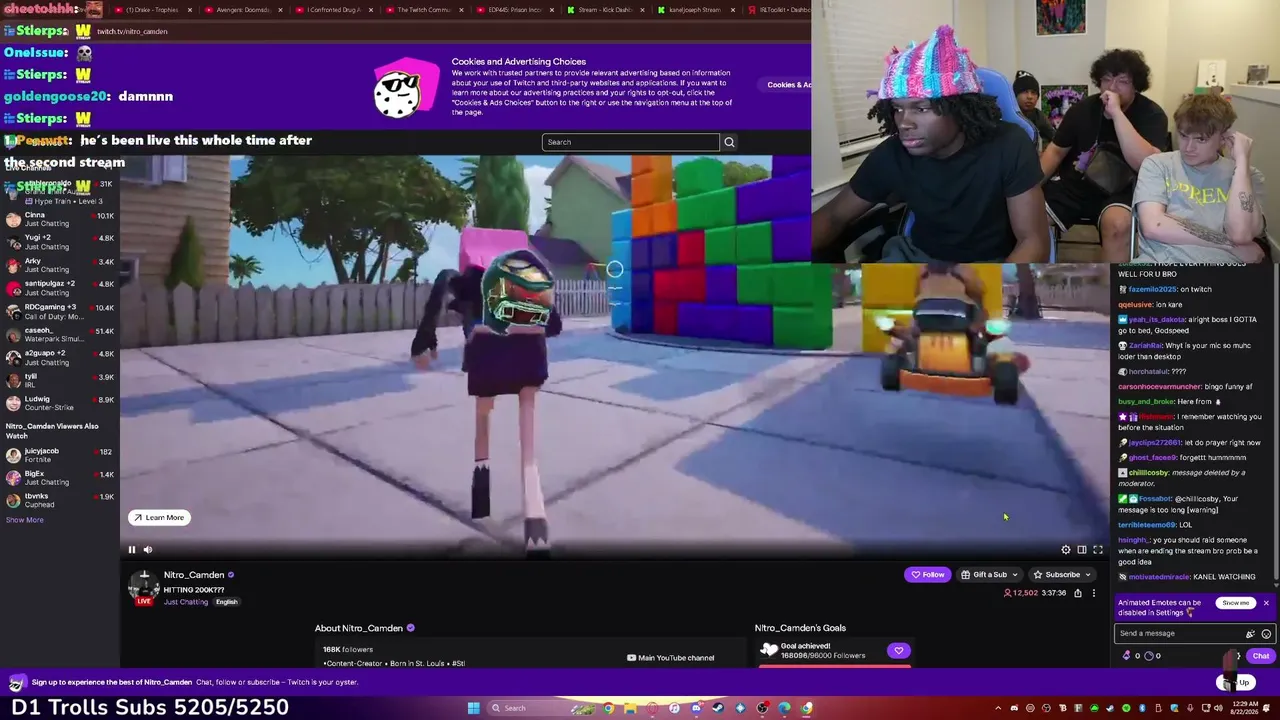This screenshot has width=1280, height=720.
Task: Switch to the EDP445 Prison tab
Action: click(x=515, y=10)
